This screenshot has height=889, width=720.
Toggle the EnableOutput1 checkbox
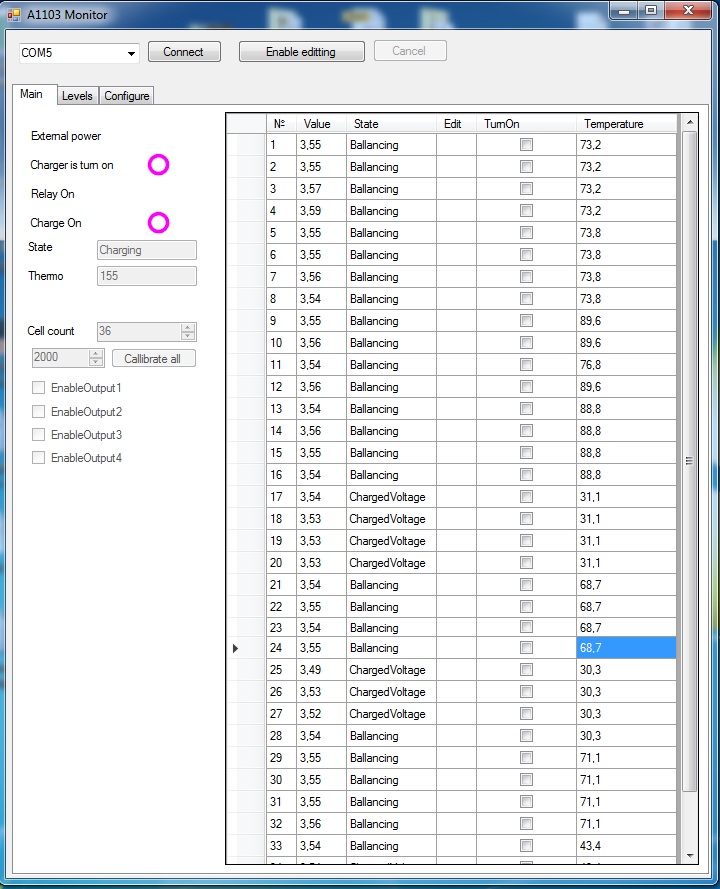click(39, 387)
